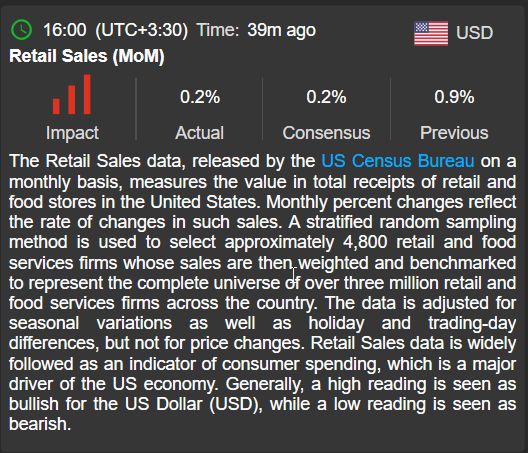528x453 pixels.
Task: Select the 16:00 event time
Action: point(65,30)
